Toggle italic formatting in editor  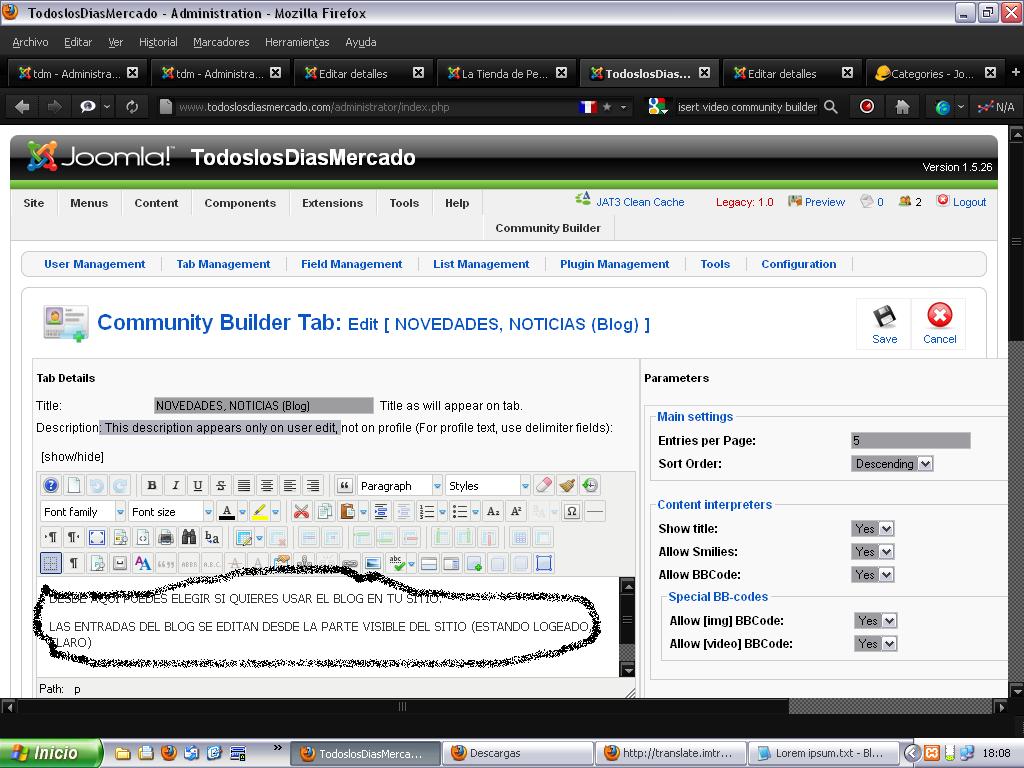[175, 485]
